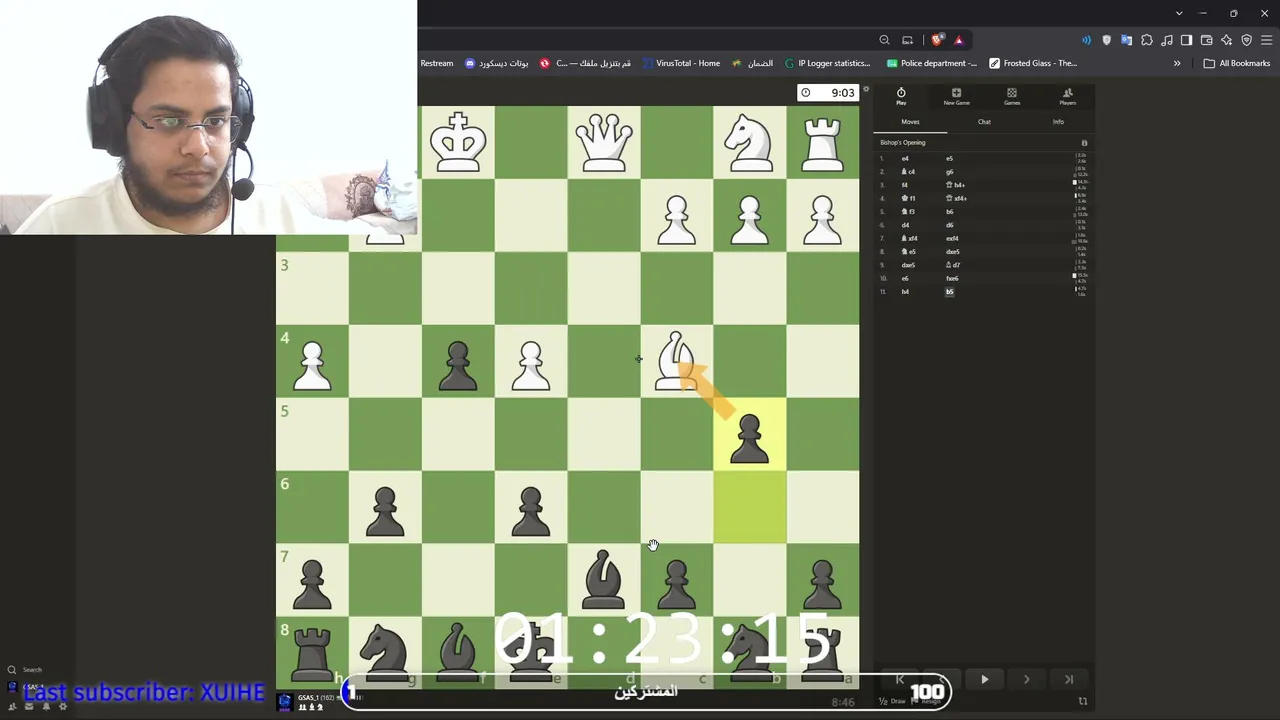Switch to the Info tab
Image resolution: width=1280 pixels, height=720 pixels.
tap(1058, 122)
